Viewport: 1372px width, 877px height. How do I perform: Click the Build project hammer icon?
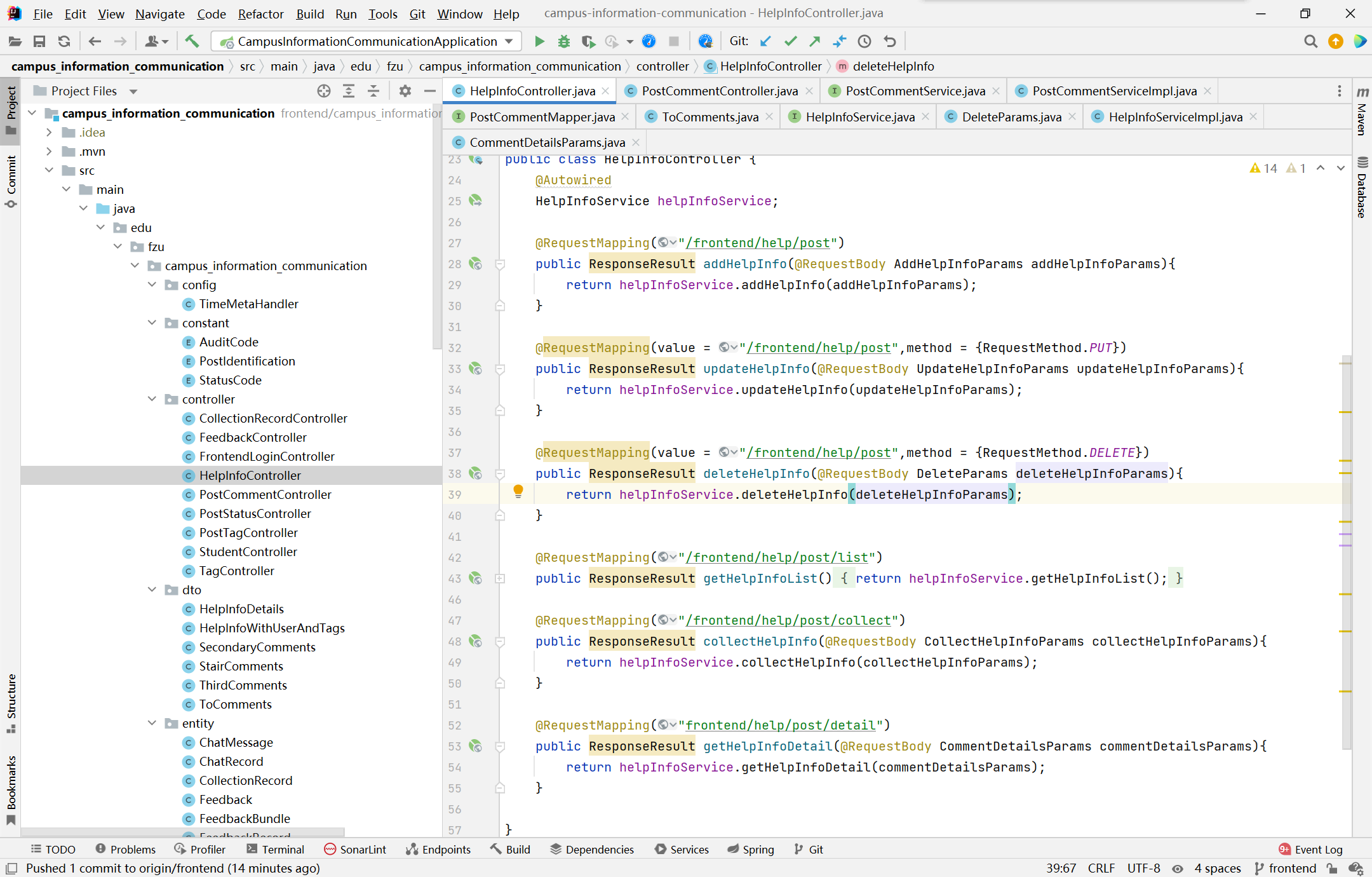tap(192, 41)
